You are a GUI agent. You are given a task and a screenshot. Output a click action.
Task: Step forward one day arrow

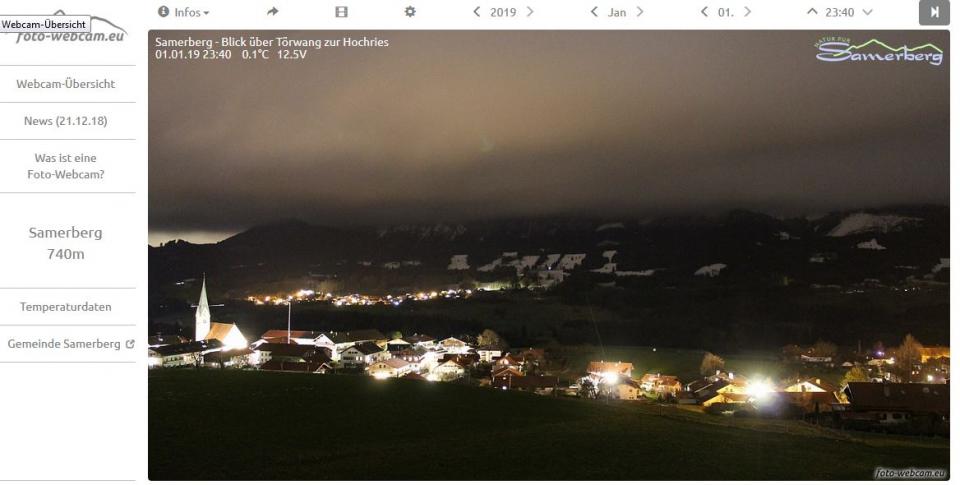pyautogui.click(x=747, y=12)
